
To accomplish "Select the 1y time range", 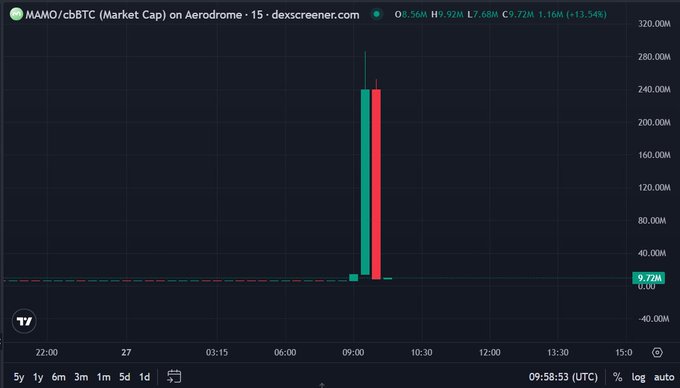I will [x=38, y=377].
